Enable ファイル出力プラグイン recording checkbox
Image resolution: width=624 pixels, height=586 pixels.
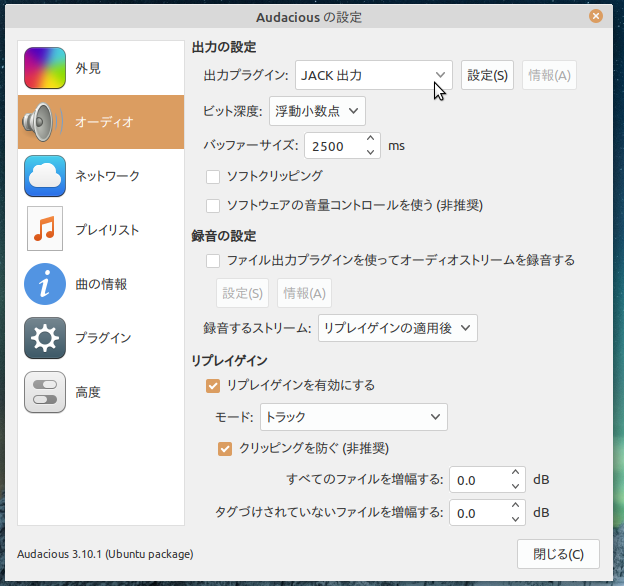coord(213,261)
